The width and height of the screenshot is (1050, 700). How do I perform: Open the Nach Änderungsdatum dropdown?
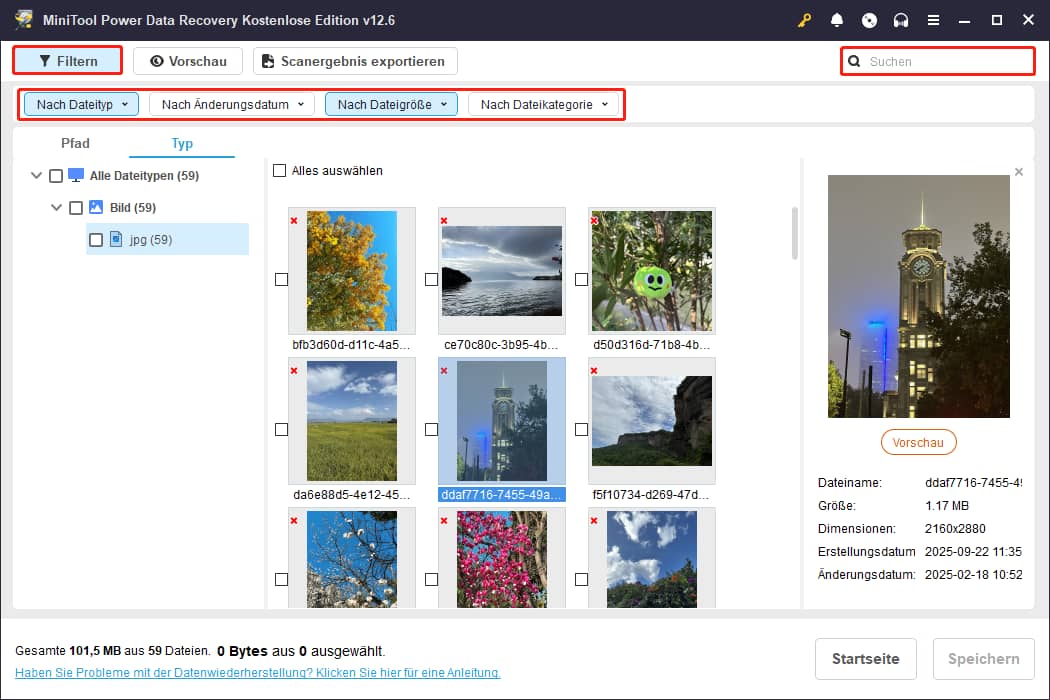pyautogui.click(x=230, y=103)
